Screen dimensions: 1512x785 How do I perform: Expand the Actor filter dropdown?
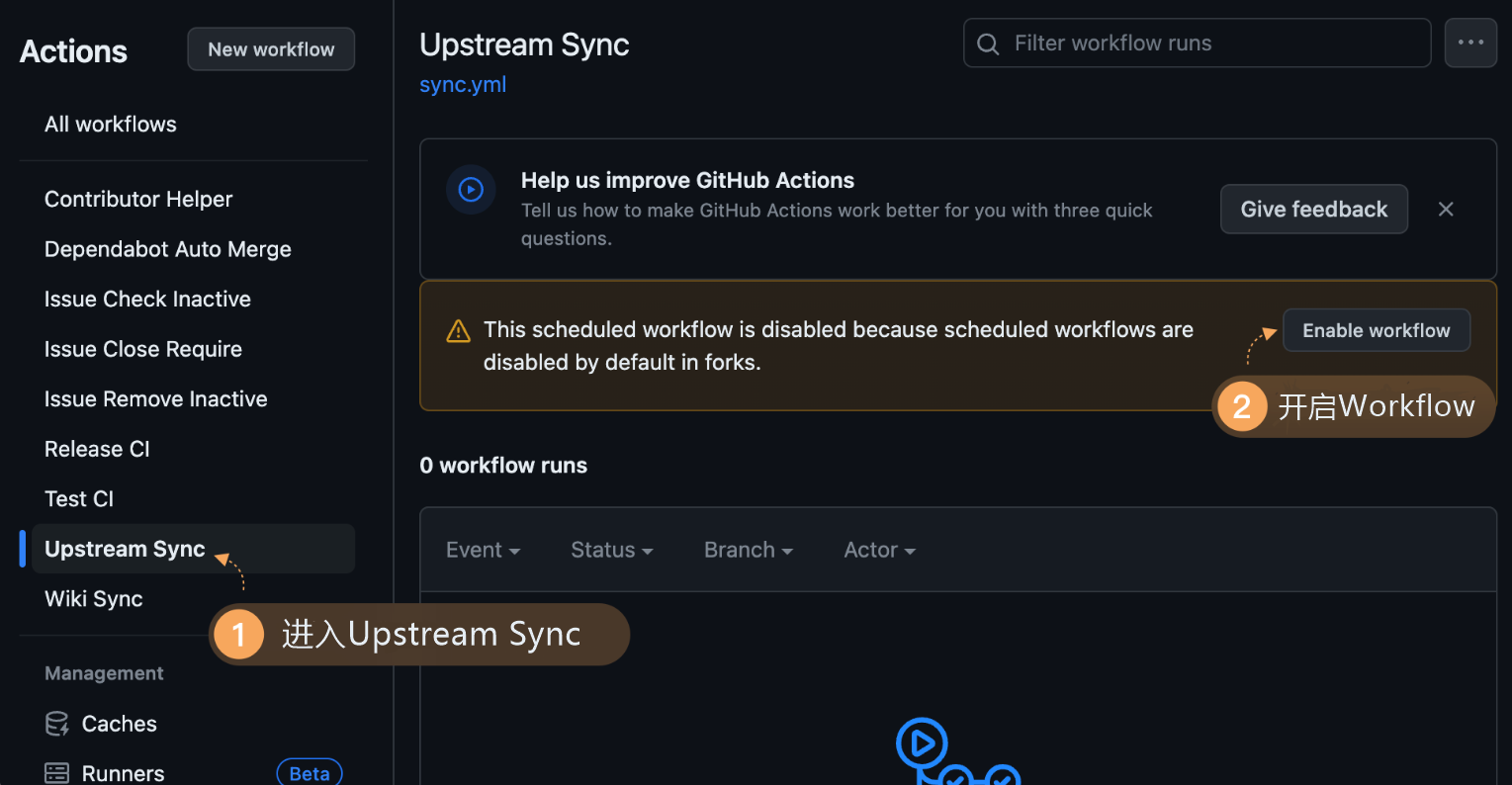coord(879,550)
